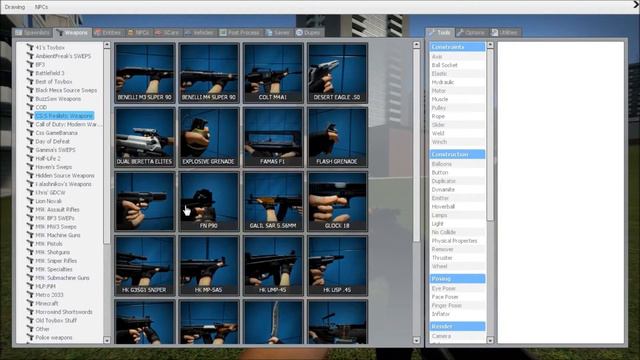Image resolution: width=640 pixels, height=360 pixels.
Task: Click category list scroll-down arrow
Action: [107, 340]
